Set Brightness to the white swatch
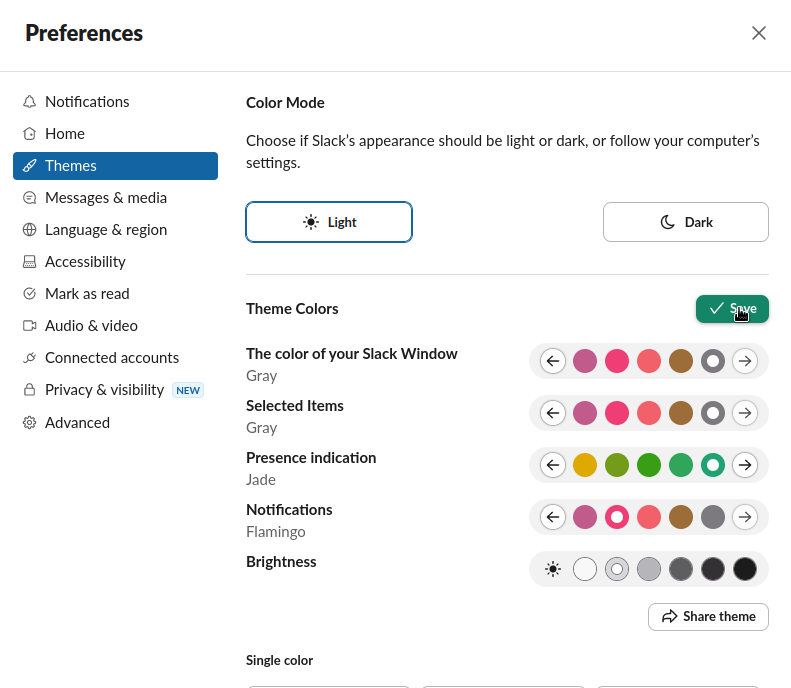The width and height of the screenshot is (791, 688). [x=585, y=569]
